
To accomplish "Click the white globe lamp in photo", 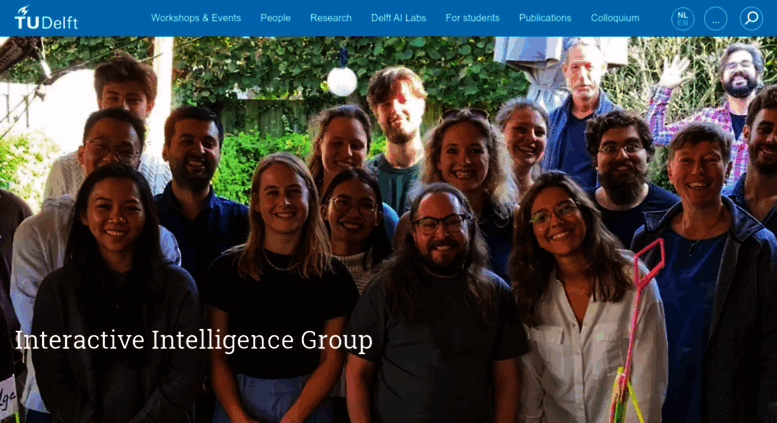I will [342, 81].
